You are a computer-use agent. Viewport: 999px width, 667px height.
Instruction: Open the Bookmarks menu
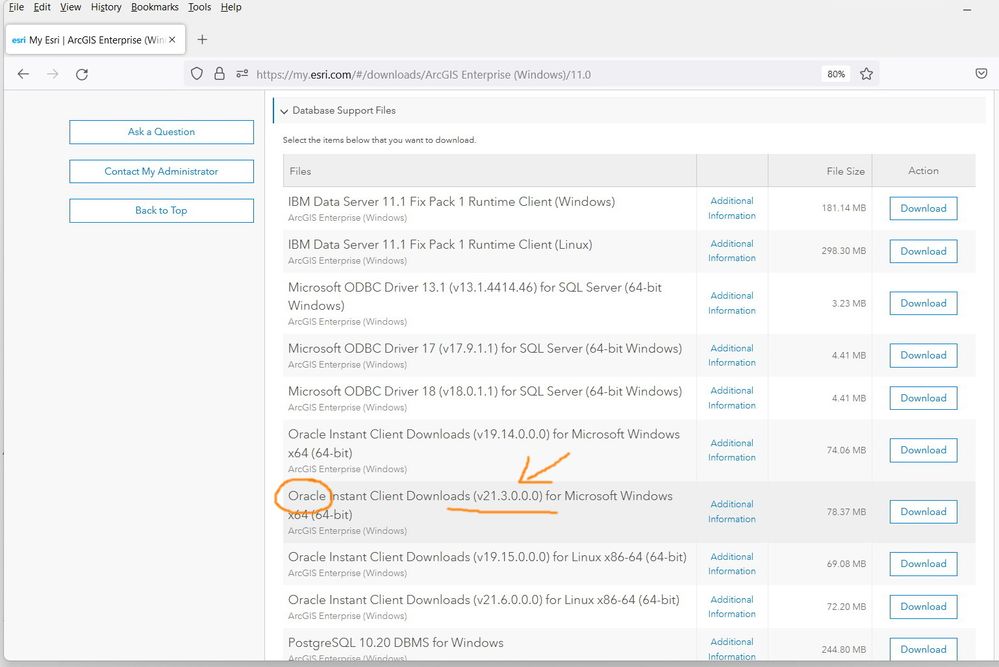coord(154,7)
